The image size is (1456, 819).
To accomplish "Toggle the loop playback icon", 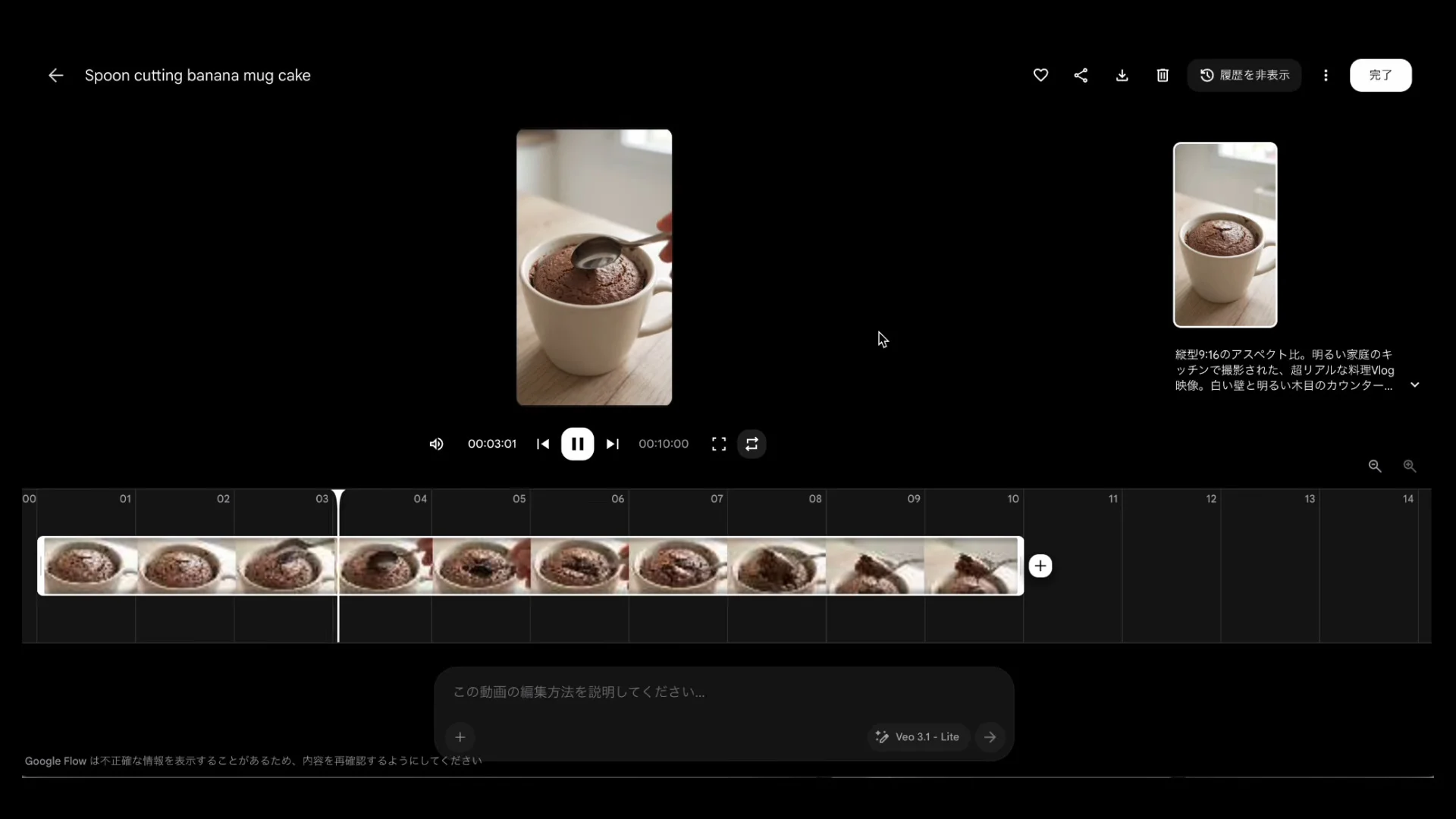I will pyautogui.click(x=752, y=444).
